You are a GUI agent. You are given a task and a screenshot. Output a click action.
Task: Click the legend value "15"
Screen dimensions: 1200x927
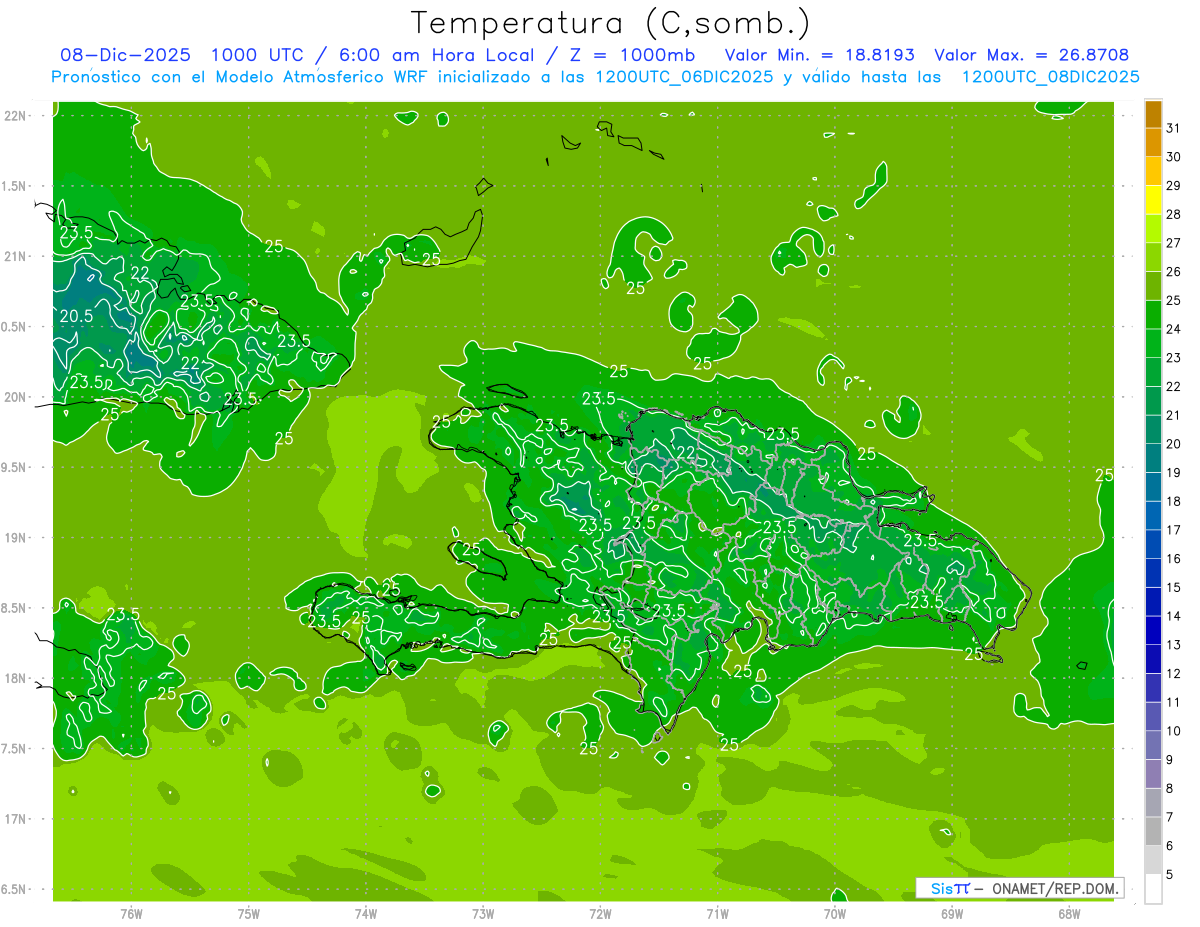[1174, 587]
